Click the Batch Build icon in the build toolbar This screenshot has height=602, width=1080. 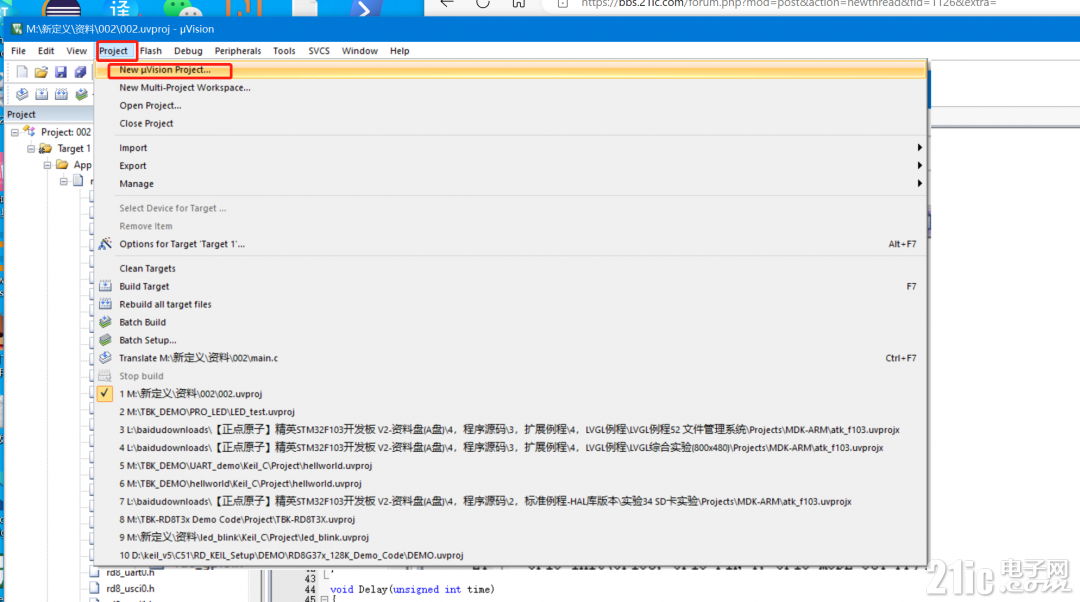[81, 94]
